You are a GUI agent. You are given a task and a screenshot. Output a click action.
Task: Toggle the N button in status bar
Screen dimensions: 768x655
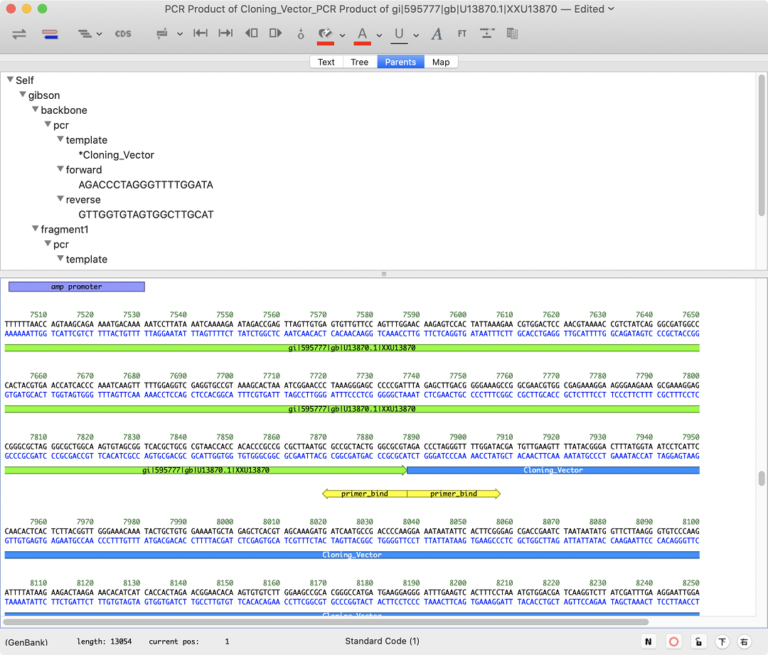coord(648,641)
